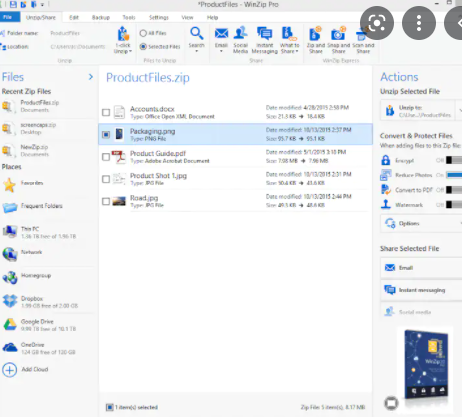Toggle the Watermark switch
This screenshot has height=417, width=462.
454,204
